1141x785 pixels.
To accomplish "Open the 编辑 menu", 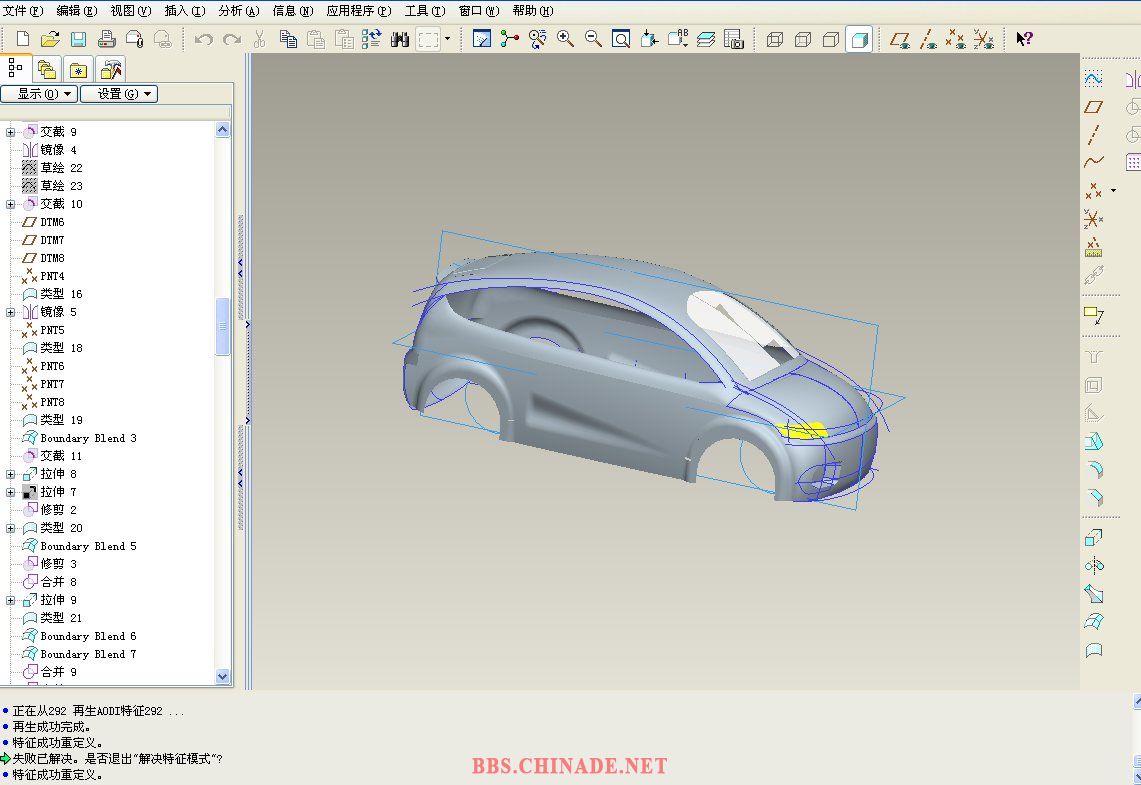I will [77, 10].
